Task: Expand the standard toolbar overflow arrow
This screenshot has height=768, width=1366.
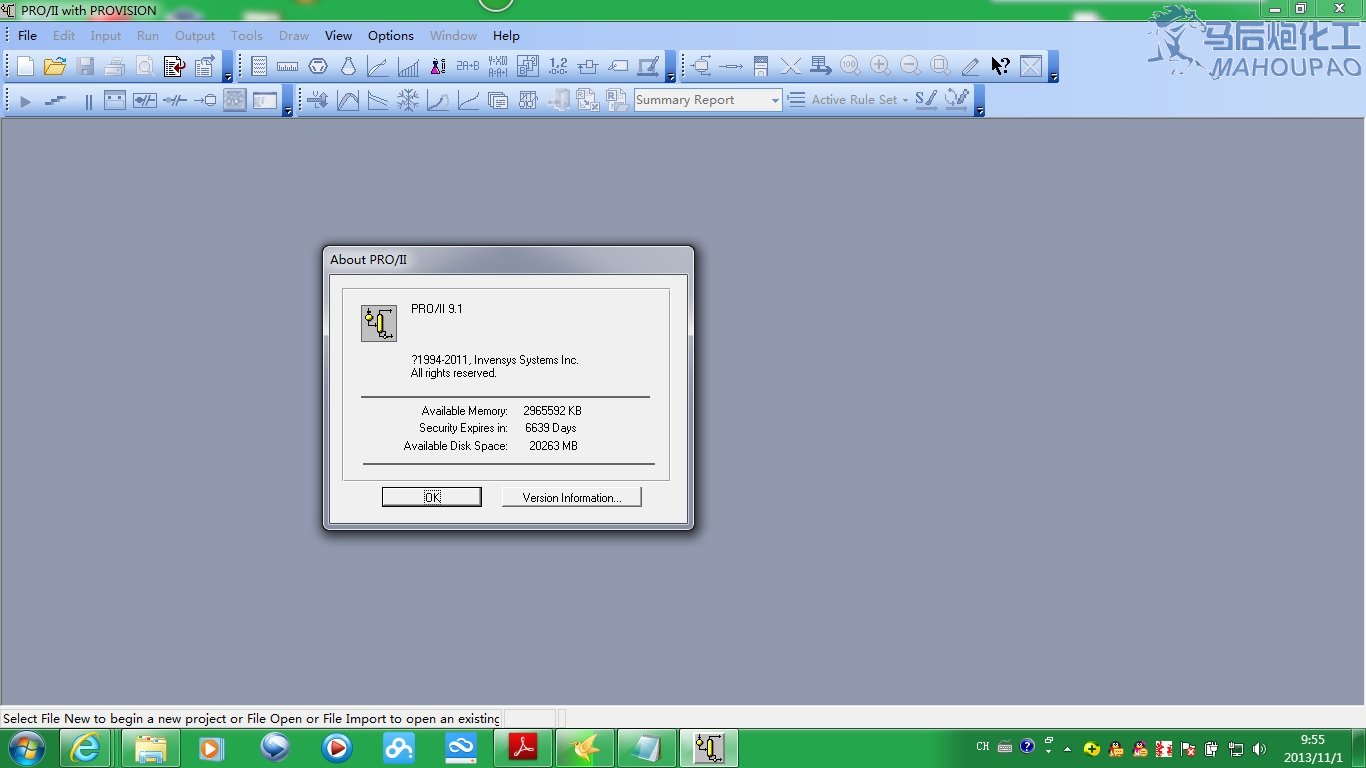Action: click(x=228, y=77)
